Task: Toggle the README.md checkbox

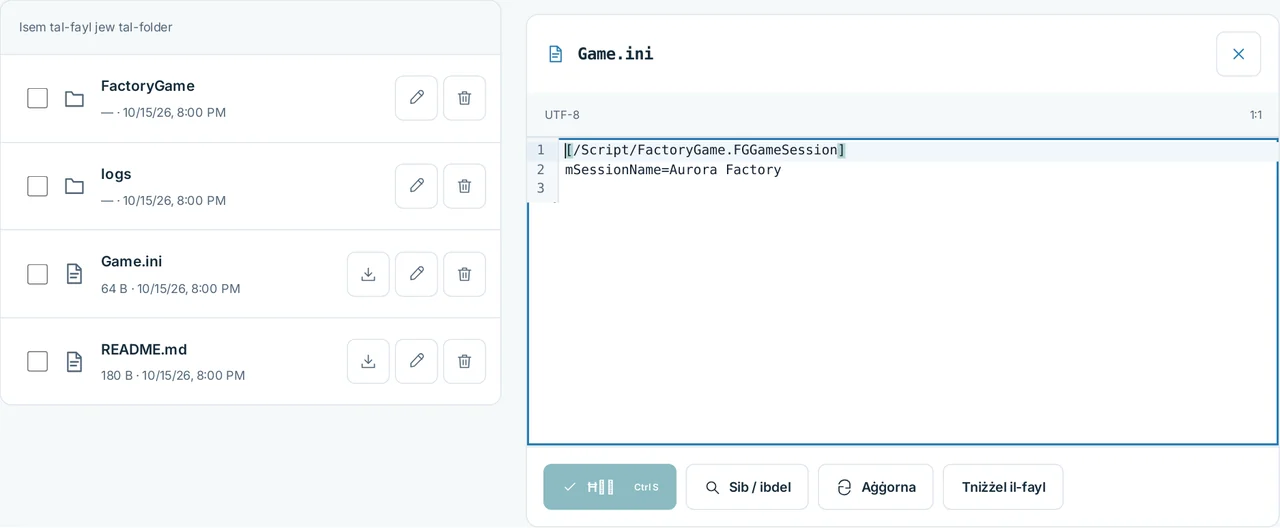Action: (37, 361)
